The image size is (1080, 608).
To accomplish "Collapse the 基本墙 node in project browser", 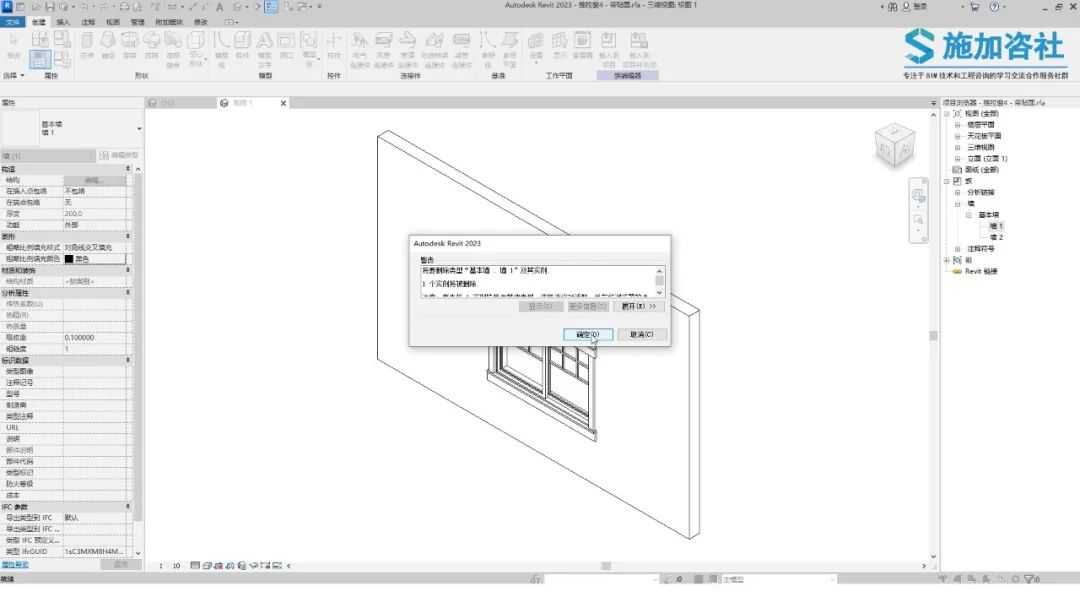I will tap(968, 214).
